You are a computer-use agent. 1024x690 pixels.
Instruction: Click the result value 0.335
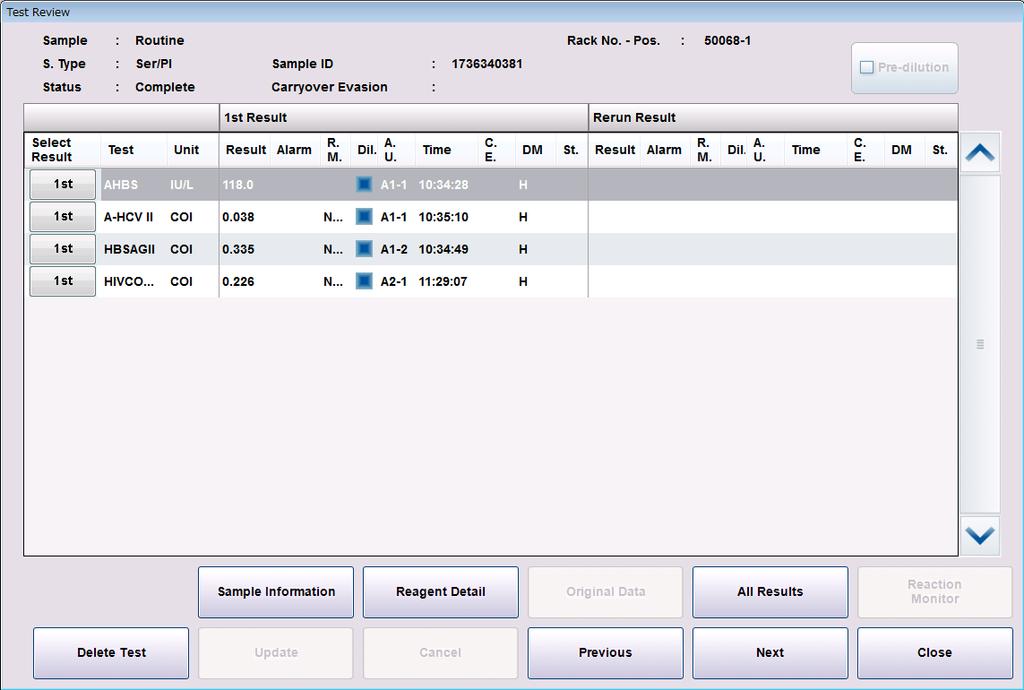(238, 249)
